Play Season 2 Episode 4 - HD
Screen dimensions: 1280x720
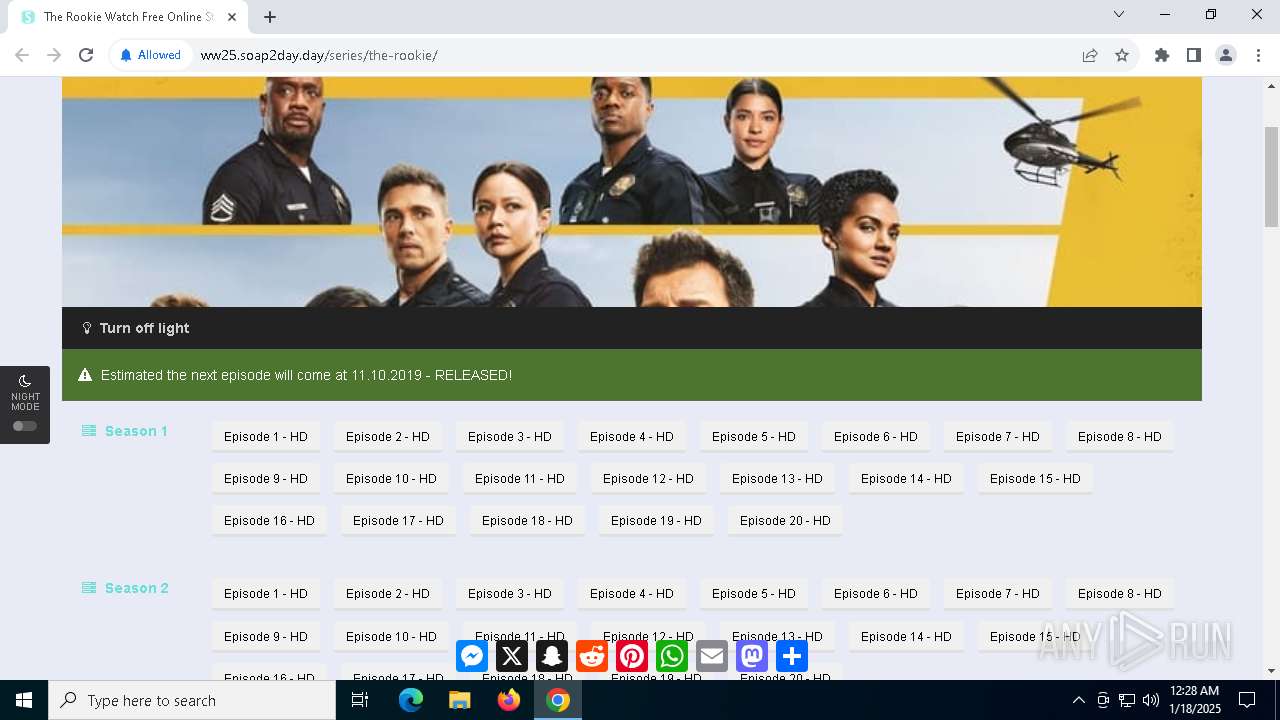point(632,594)
